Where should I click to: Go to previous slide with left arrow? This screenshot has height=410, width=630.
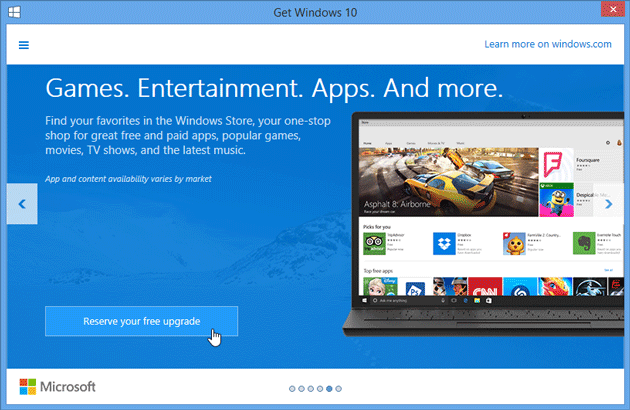pos(22,204)
